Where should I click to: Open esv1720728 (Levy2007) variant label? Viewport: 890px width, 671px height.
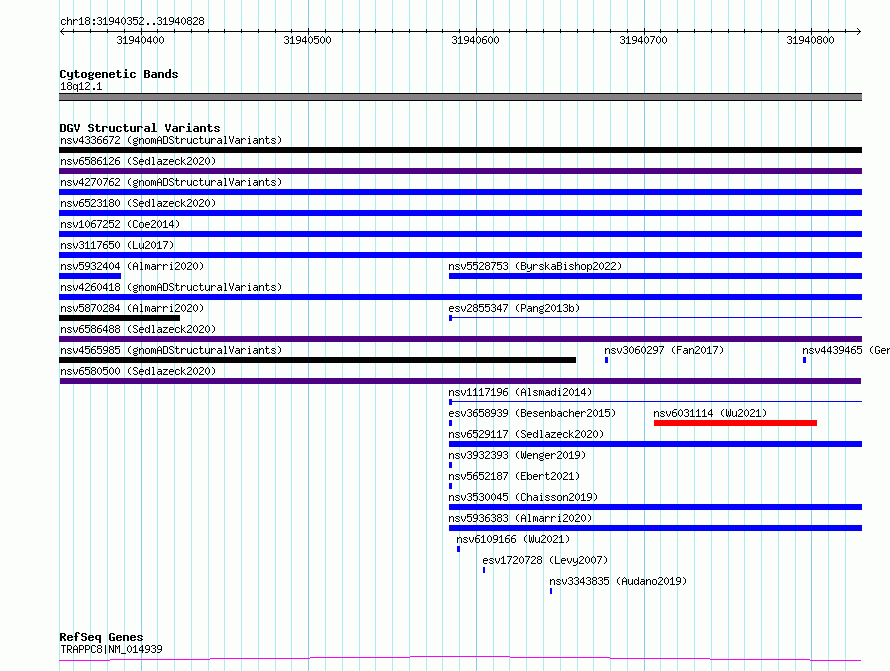(x=545, y=560)
